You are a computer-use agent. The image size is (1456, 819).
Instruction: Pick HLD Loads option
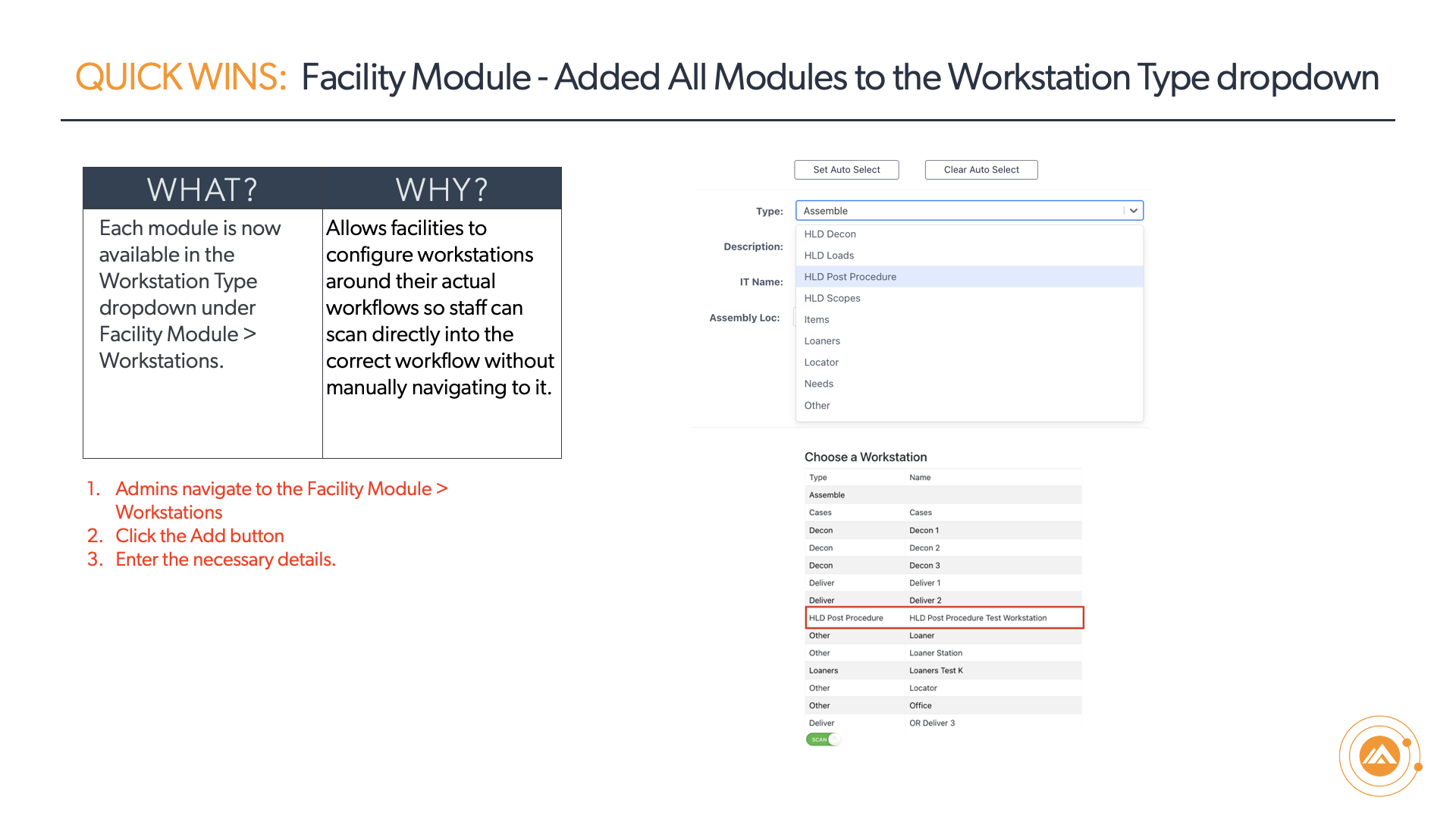pos(969,256)
